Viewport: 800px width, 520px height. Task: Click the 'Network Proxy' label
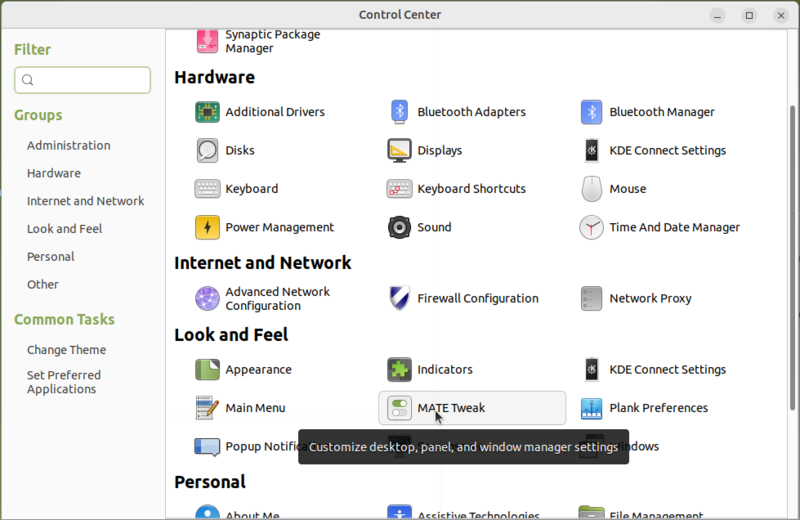click(651, 299)
